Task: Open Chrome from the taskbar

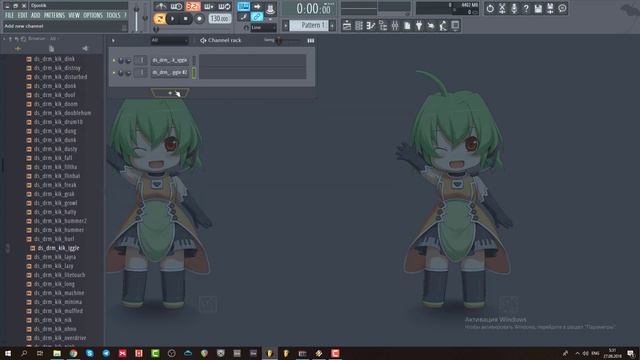Action: 73,353
